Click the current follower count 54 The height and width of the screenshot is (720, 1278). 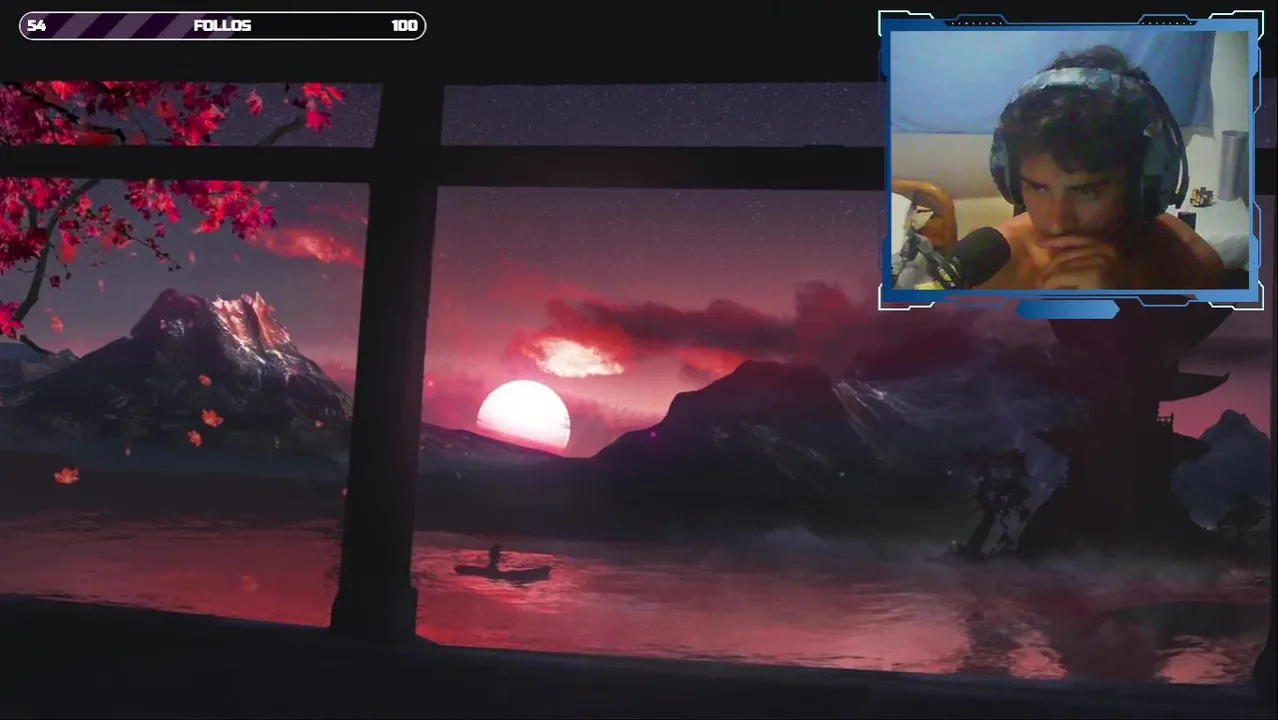pyautogui.click(x=36, y=26)
